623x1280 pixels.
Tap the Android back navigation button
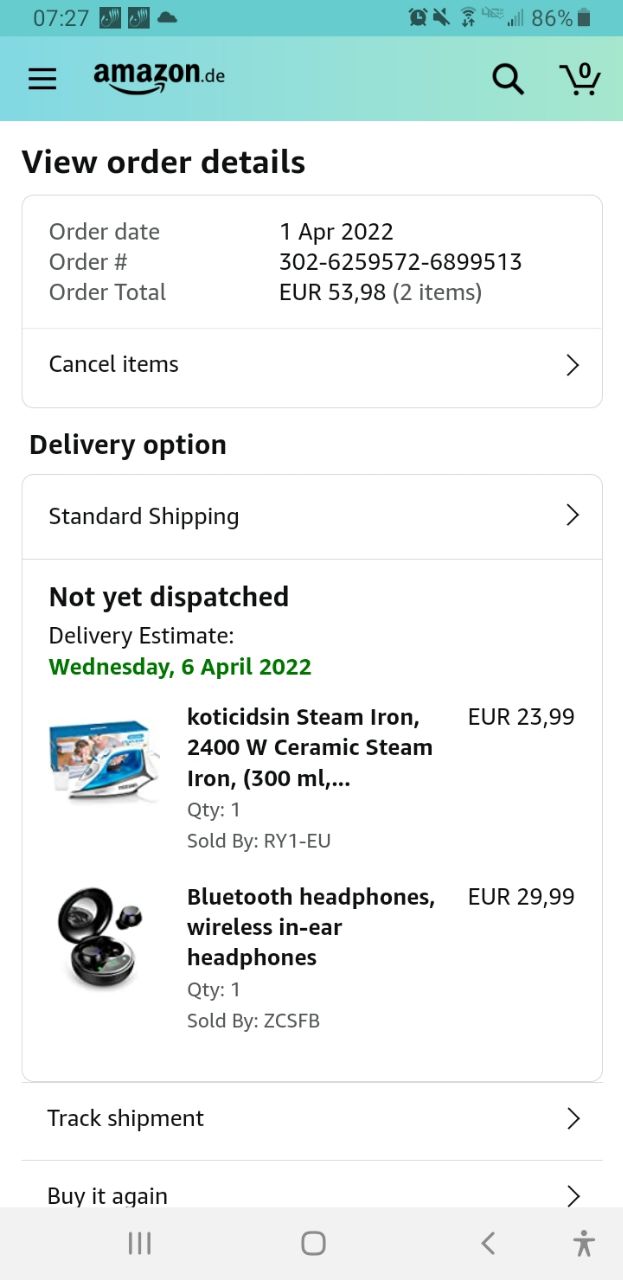(x=488, y=1243)
